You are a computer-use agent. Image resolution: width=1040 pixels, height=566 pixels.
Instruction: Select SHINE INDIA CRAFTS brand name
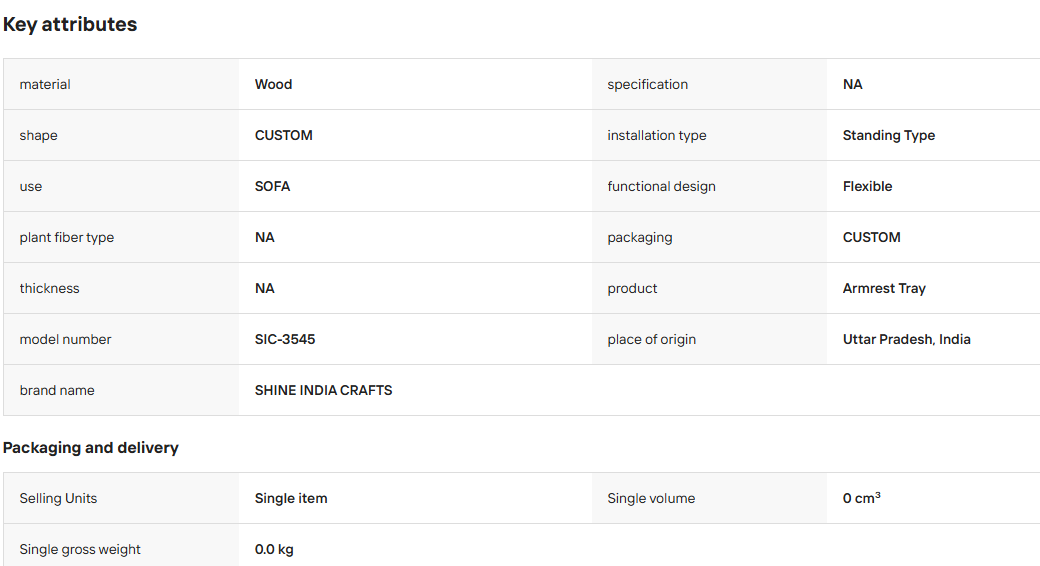(323, 390)
